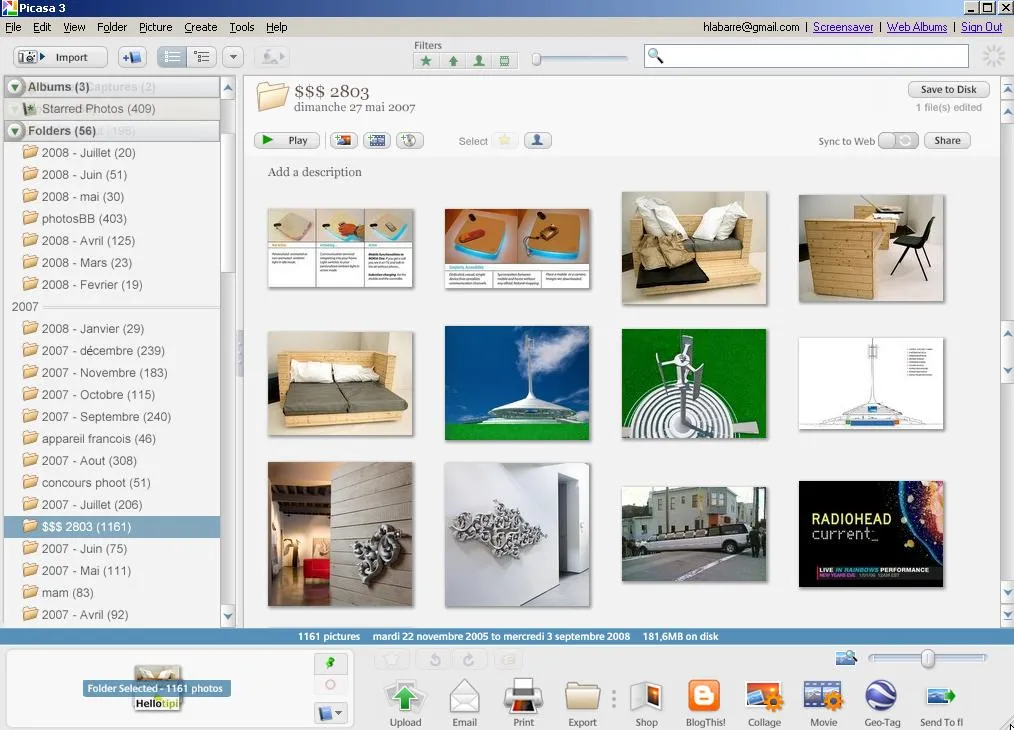Click the Movie maker icon
The image size is (1014, 730).
click(x=823, y=697)
